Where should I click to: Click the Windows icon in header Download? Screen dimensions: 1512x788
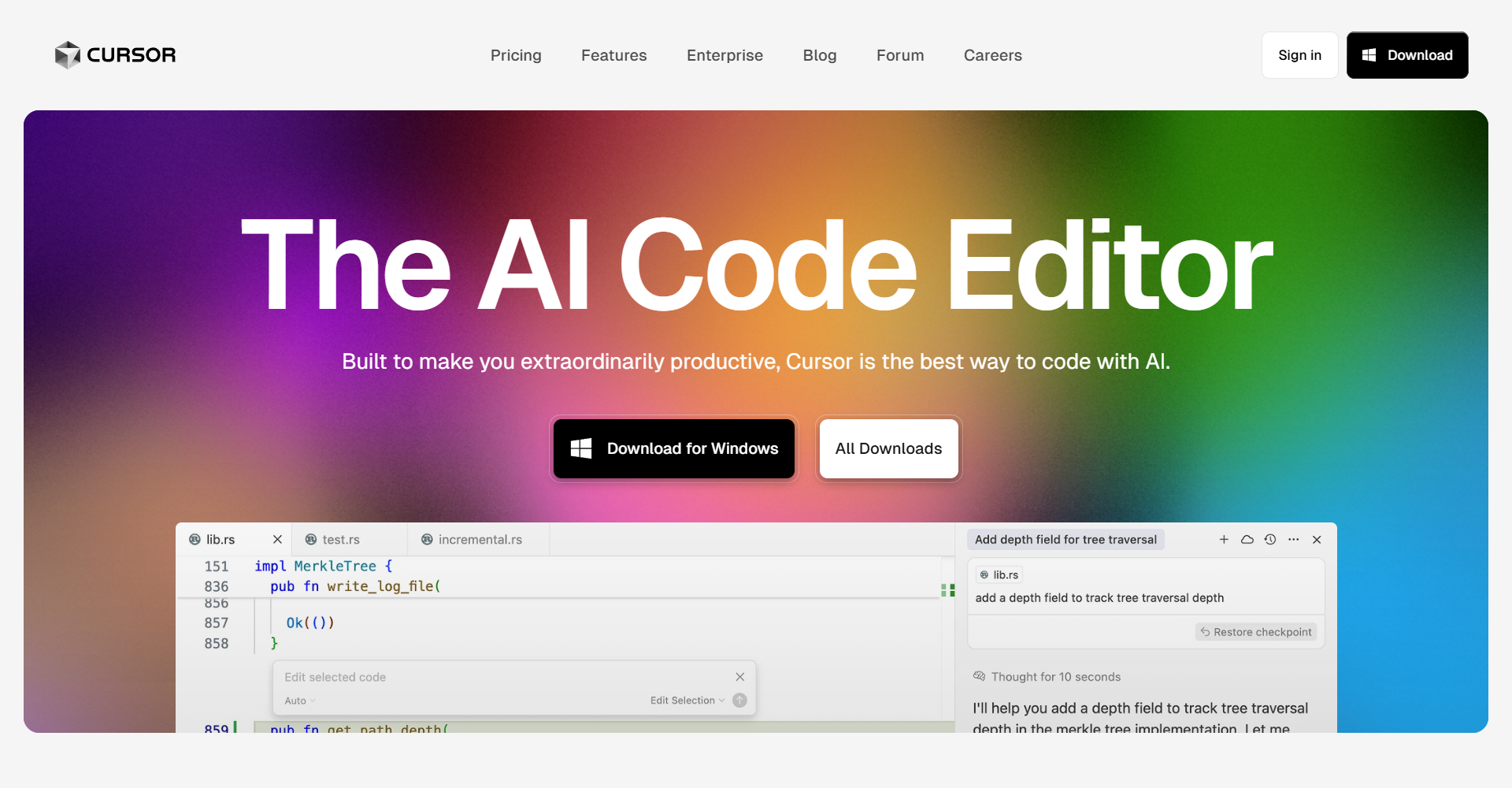click(x=1369, y=55)
